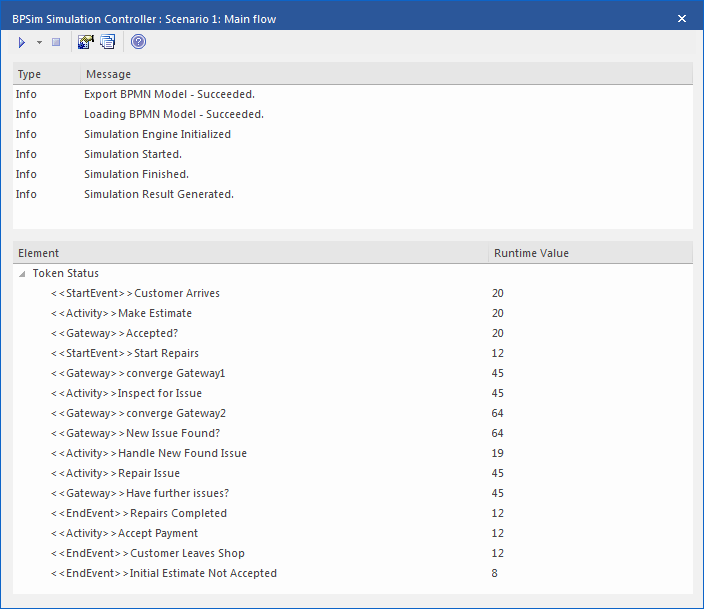
Task: Collapse the Token Status tree node
Action: coord(22,273)
